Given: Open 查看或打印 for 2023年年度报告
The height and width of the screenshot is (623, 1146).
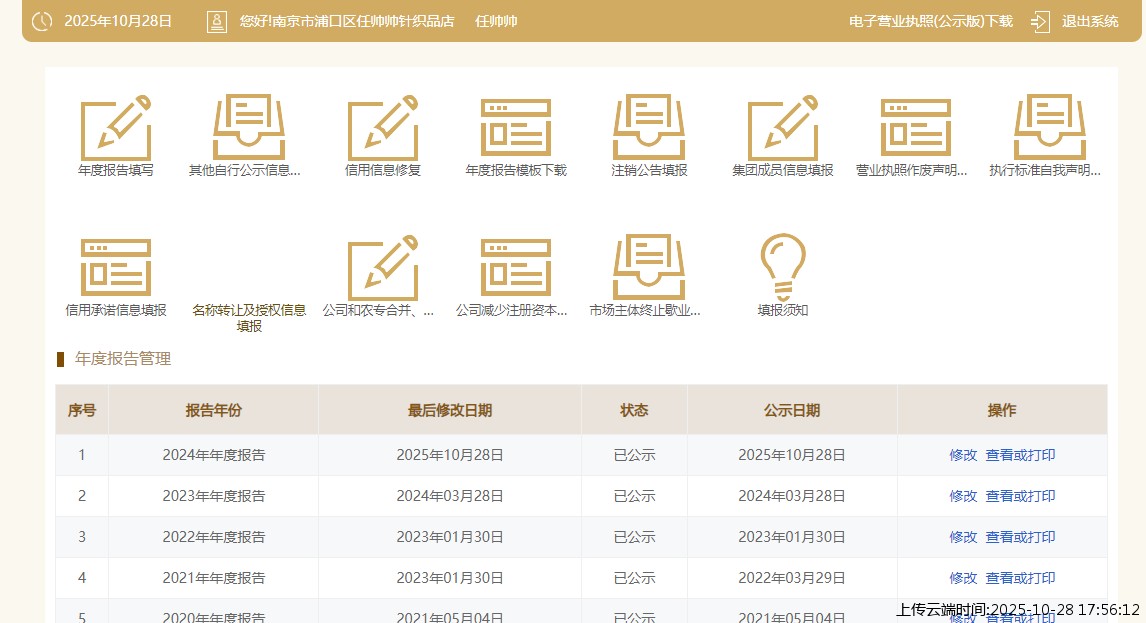Looking at the screenshot, I should 1020,496.
